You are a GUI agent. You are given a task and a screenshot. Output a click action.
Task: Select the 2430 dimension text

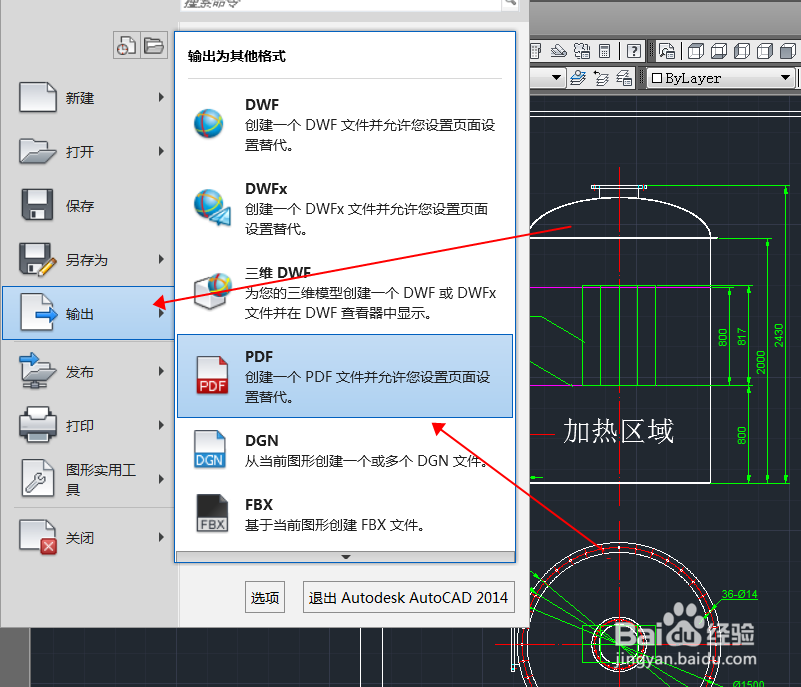point(779,335)
